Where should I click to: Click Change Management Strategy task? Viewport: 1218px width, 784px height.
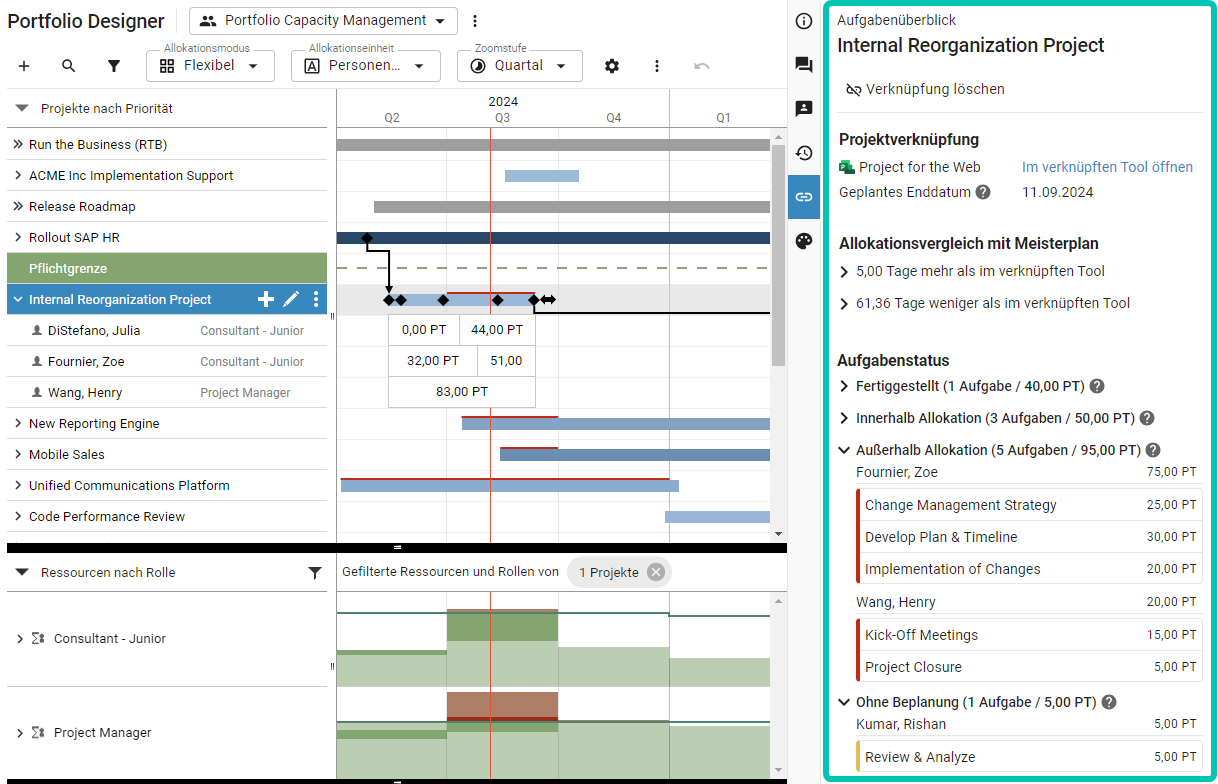[1029, 505]
